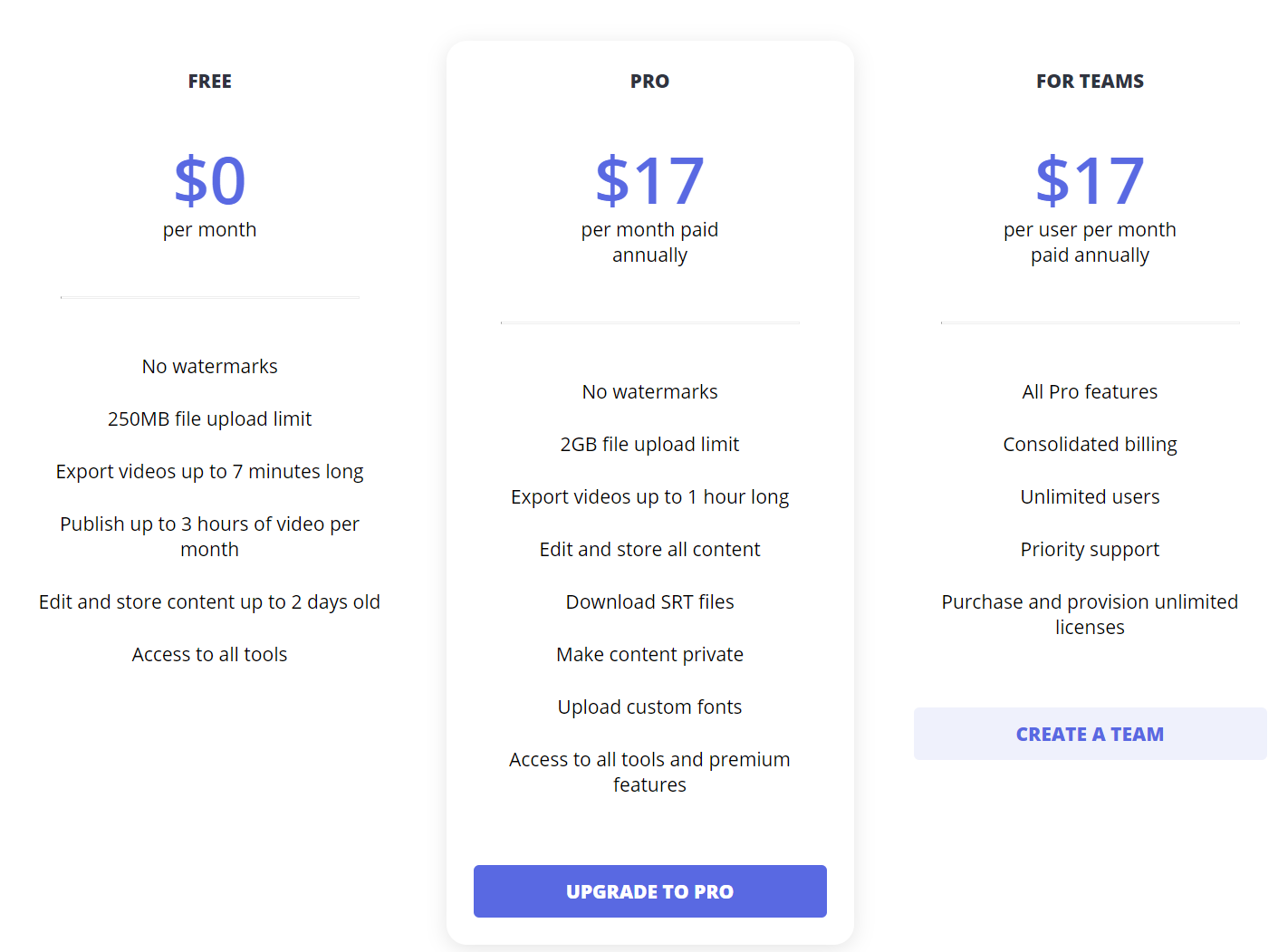The image size is (1278, 952).
Task: Click the Edit and store all content text
Action: (x=649, y=549)
